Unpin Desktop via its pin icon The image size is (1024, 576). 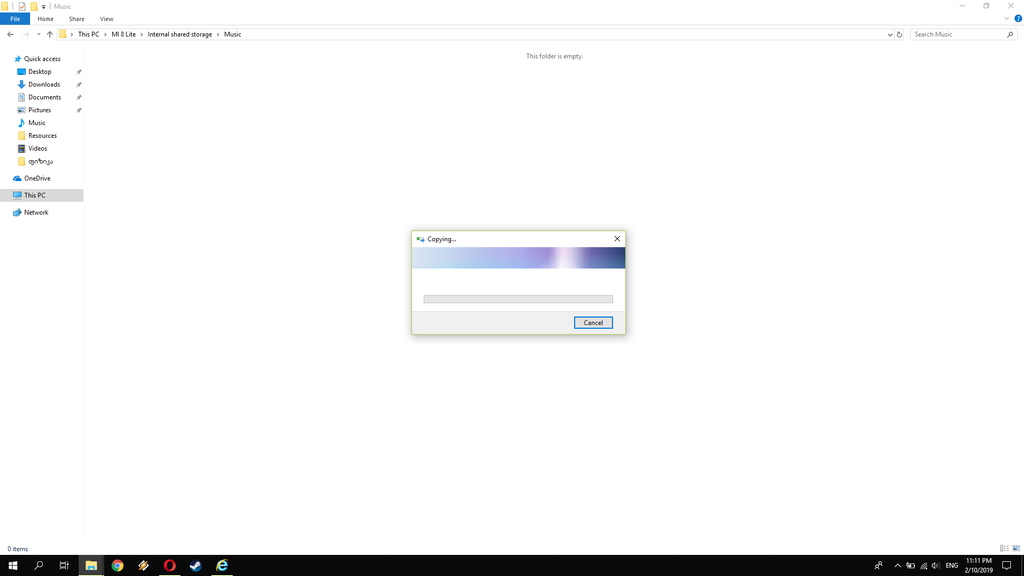tap(79, 72)
